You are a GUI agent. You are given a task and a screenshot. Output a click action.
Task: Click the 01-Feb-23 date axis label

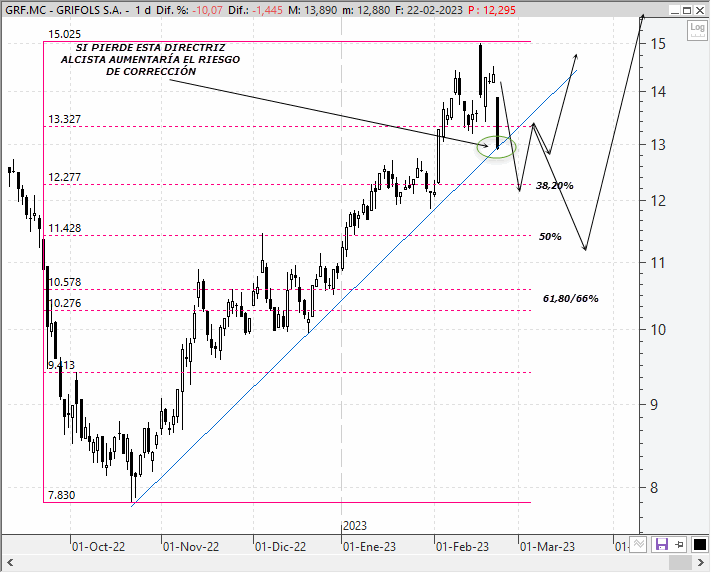[x=462, y=547]
